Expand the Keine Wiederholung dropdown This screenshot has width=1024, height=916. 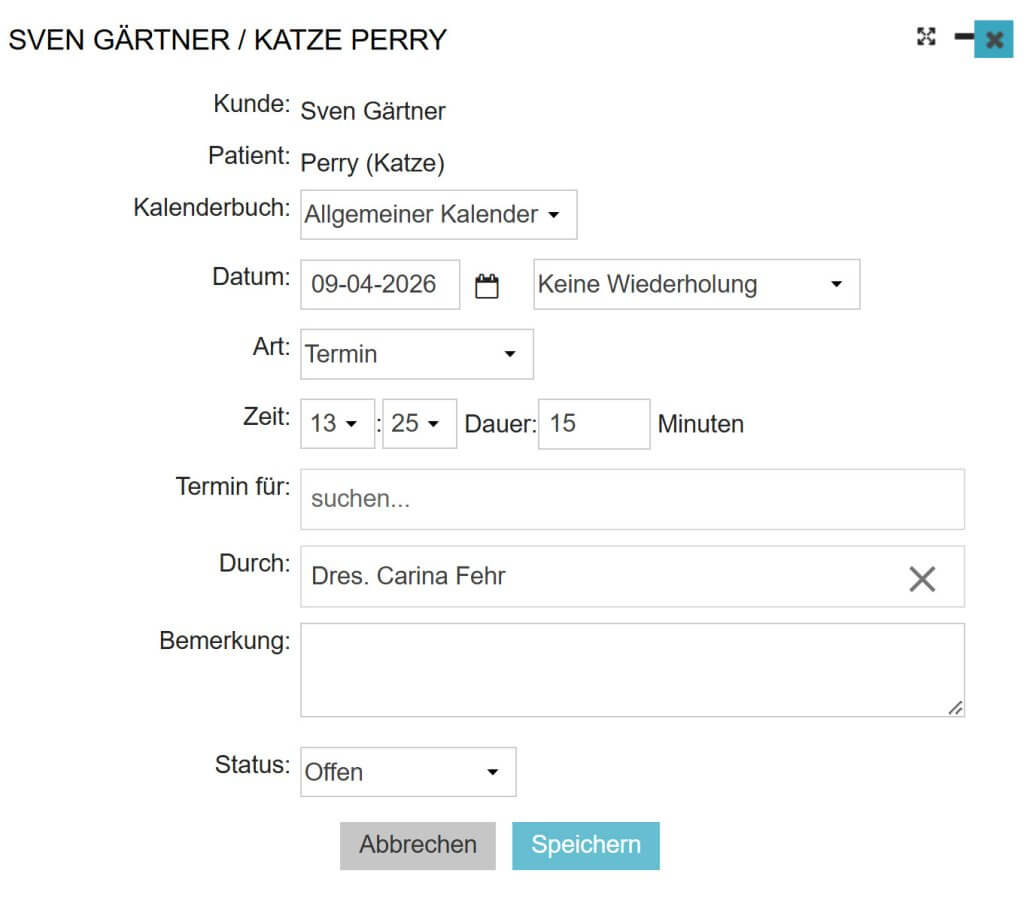tap(696, 285)
